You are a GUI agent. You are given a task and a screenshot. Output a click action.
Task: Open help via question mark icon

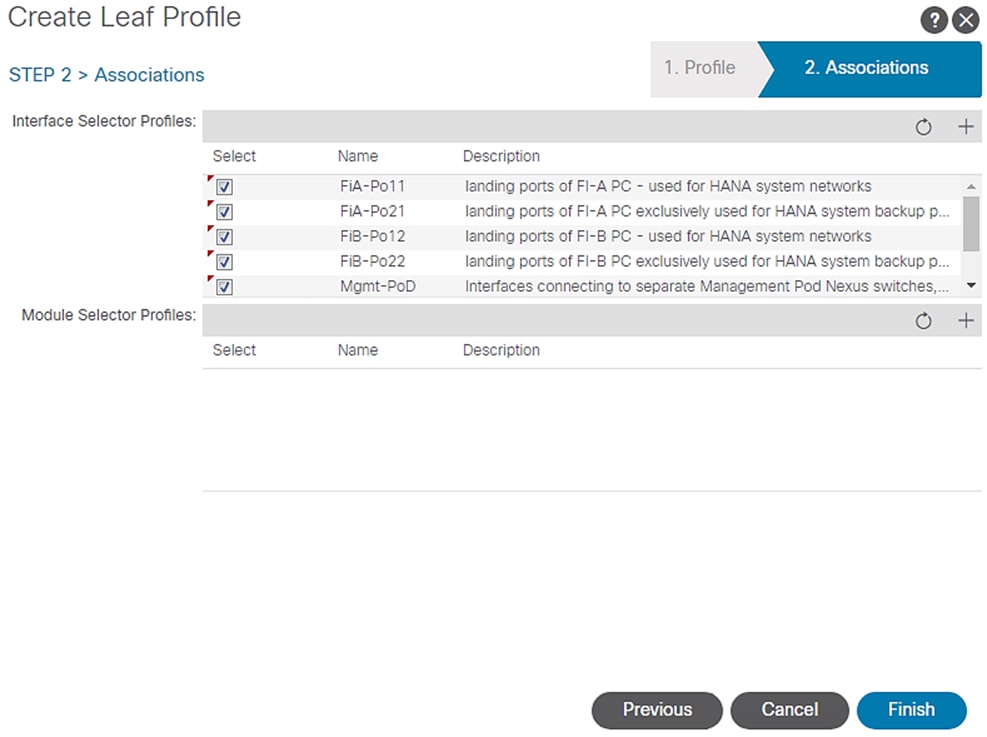click(x=933, y=20)
